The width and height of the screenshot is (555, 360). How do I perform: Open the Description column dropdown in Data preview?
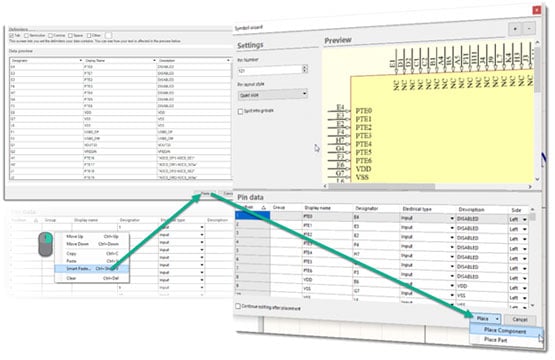pos(228,61)
